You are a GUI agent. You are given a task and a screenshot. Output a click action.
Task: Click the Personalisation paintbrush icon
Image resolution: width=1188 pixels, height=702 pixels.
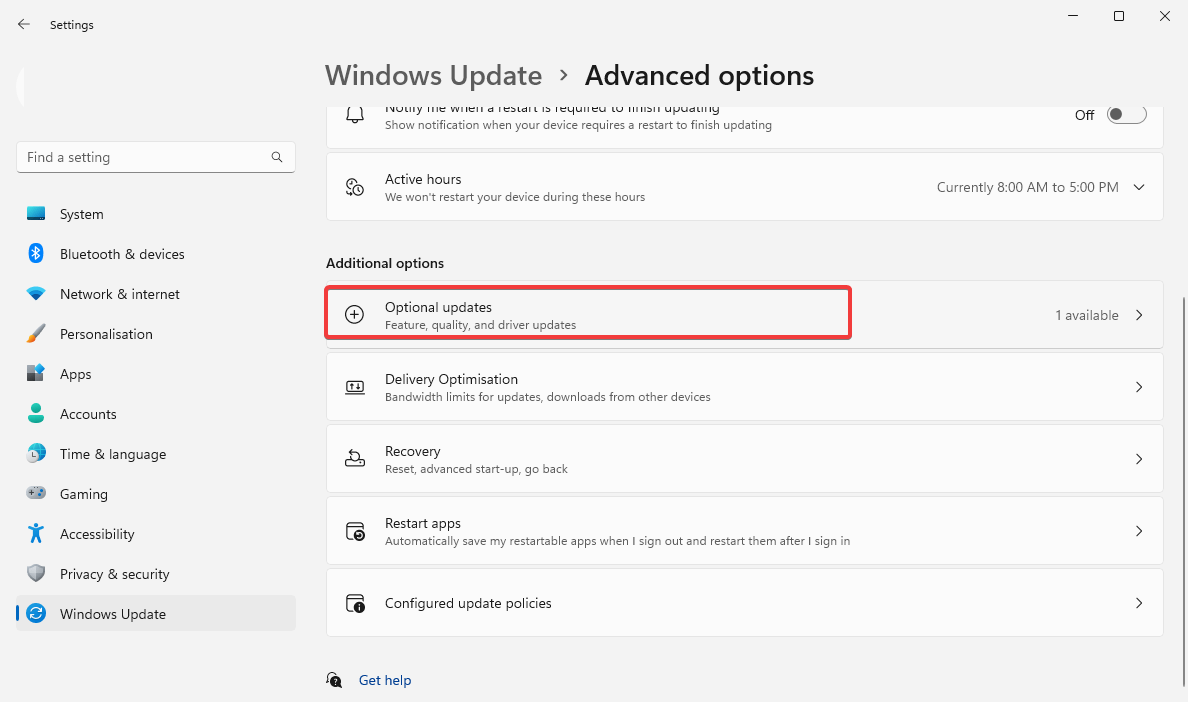[x=36, y=333]
